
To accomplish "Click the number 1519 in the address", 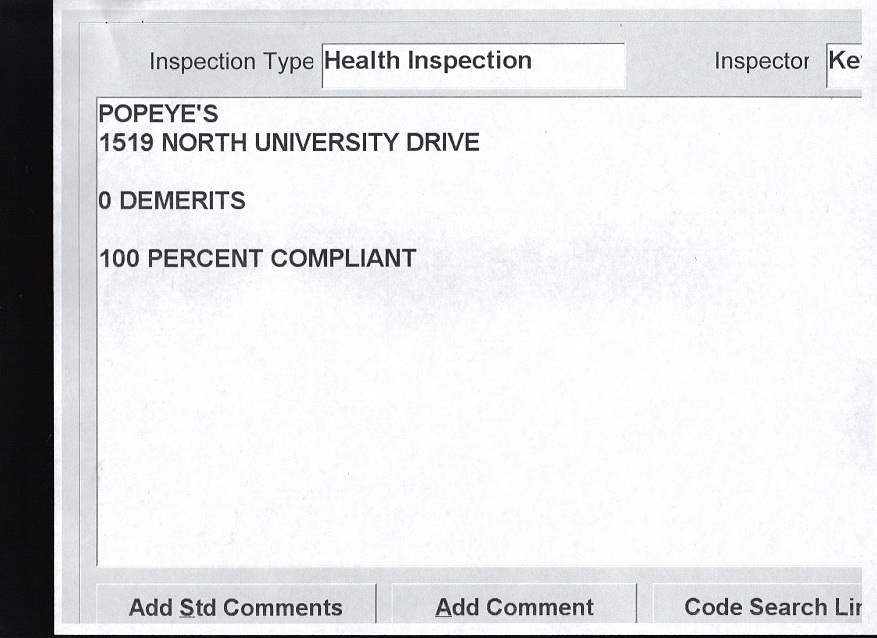I will 126,143.
